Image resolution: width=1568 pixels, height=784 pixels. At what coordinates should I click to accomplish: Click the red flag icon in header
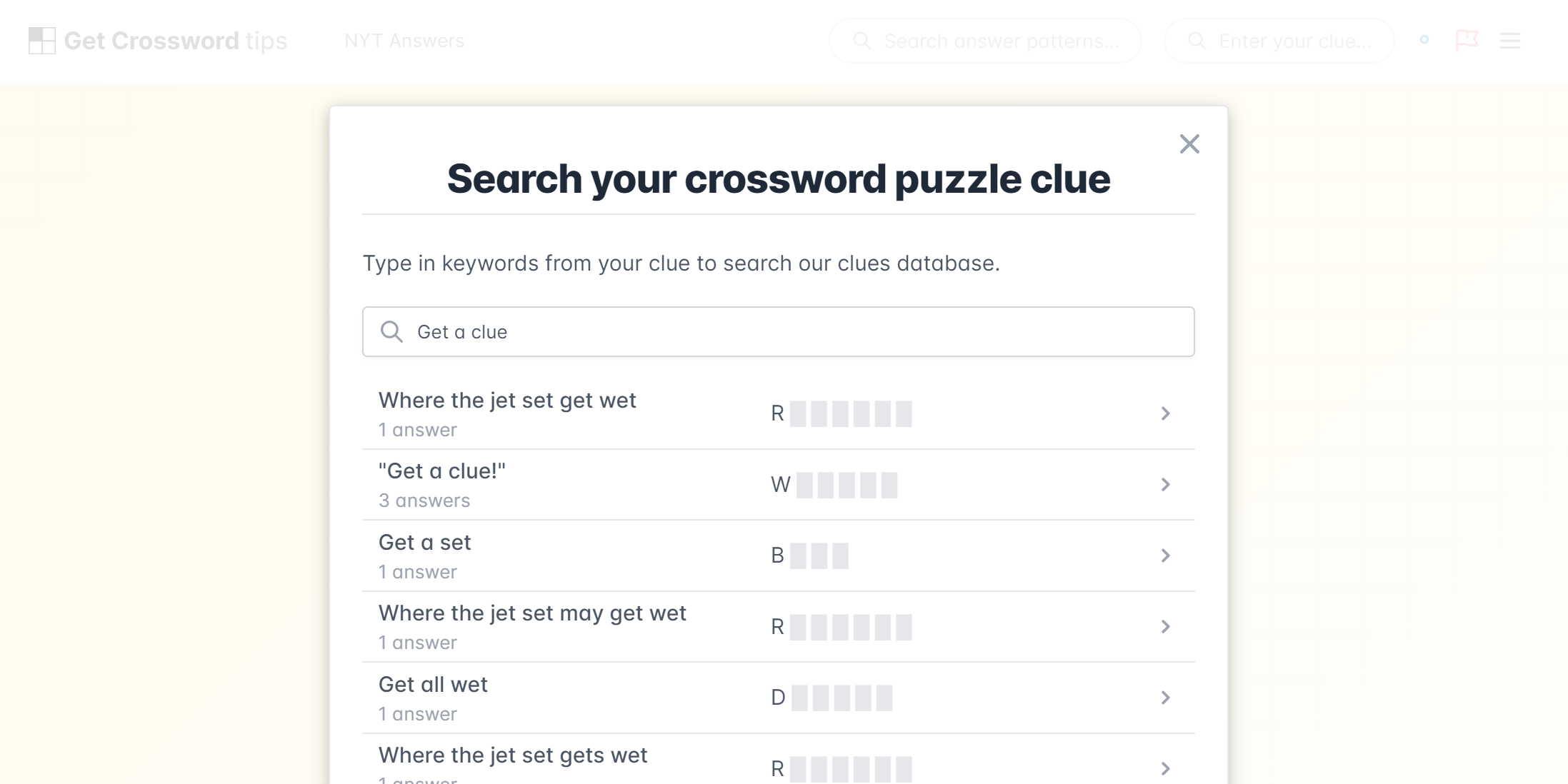tap(1467, 40)
